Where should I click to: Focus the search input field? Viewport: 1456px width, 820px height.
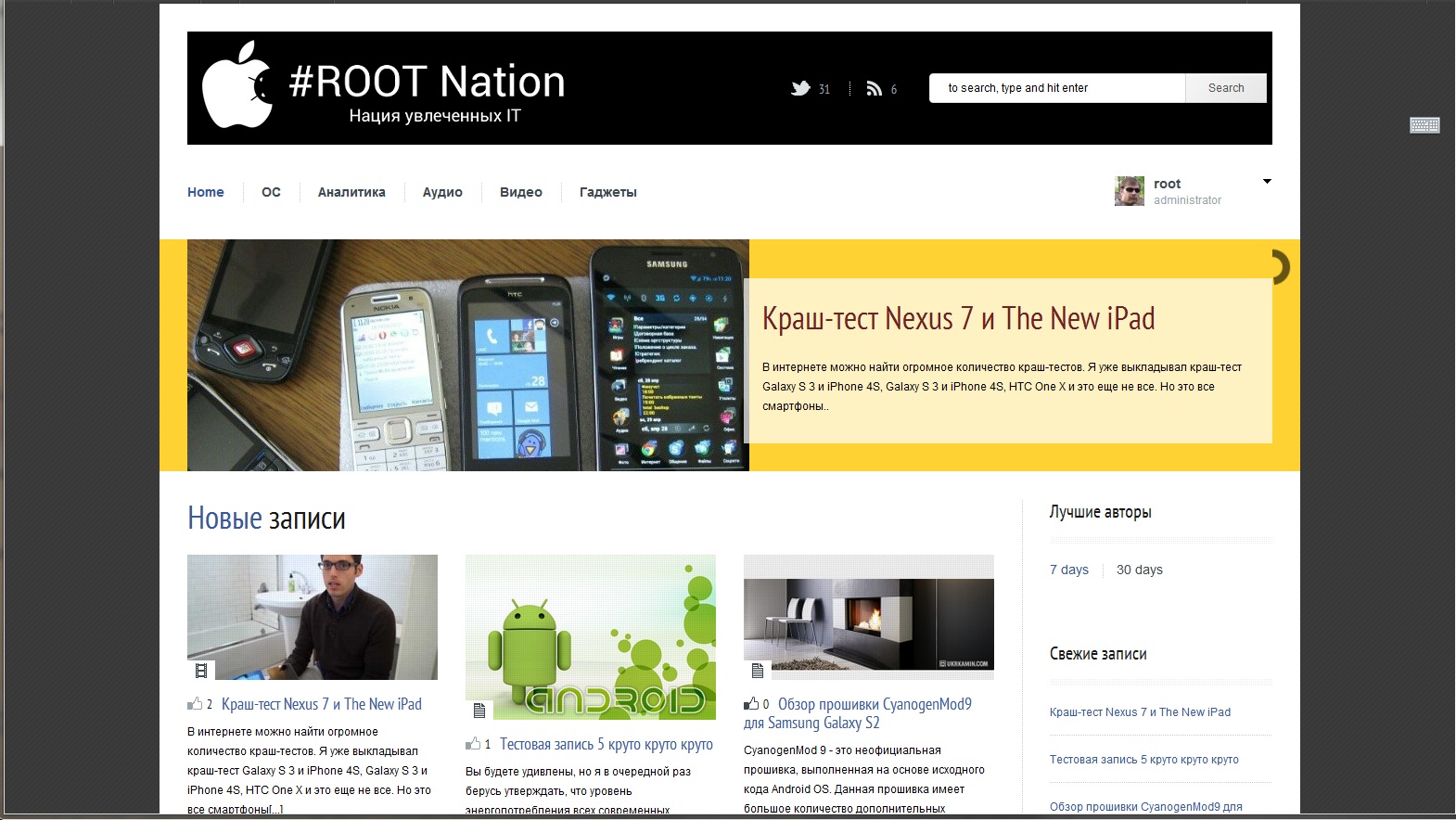pos(1057,88)
